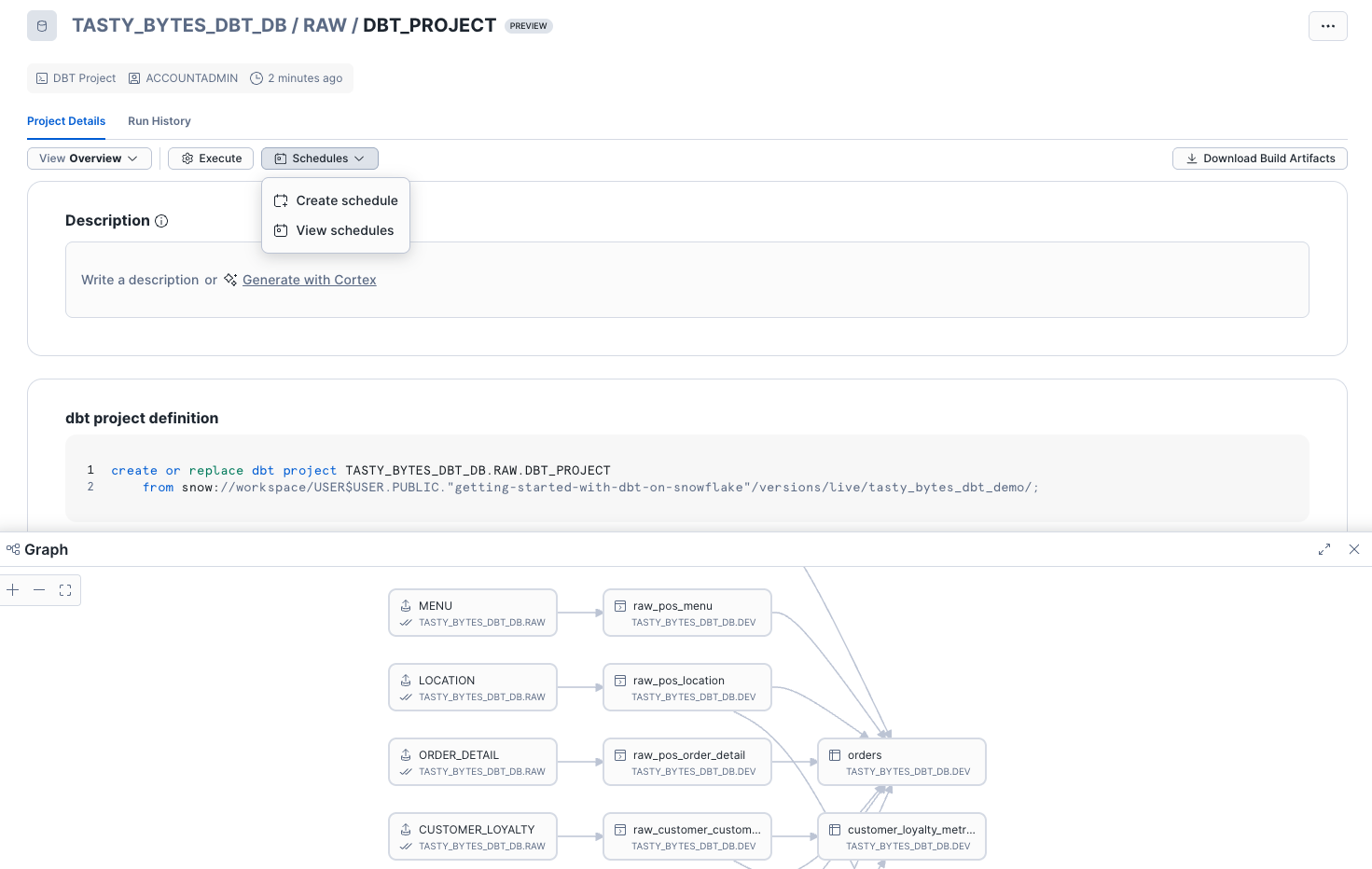Open the project ellipsis options menu
Image resolution: width=1372 pixels, height=869 pixels.
point(1327,26)
